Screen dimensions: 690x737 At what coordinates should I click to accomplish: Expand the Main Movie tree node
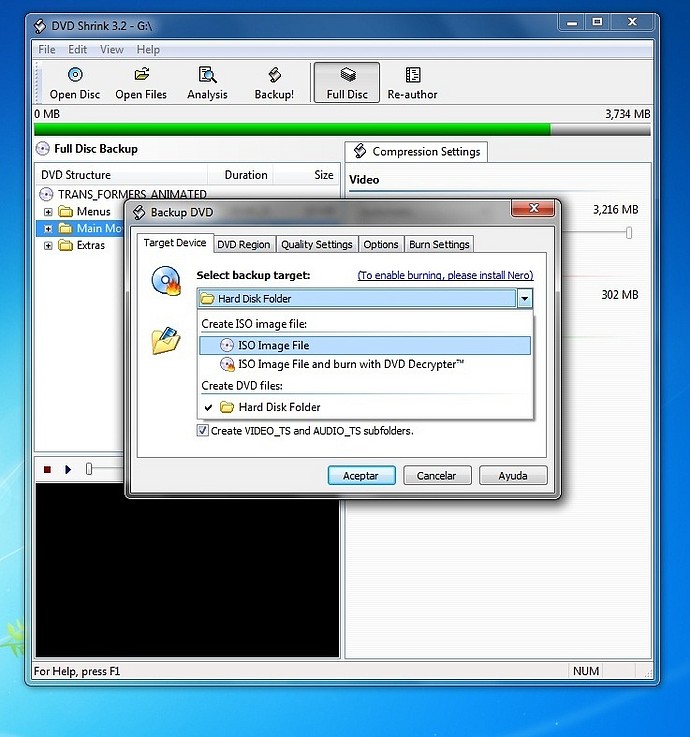(x=48, y=229)
